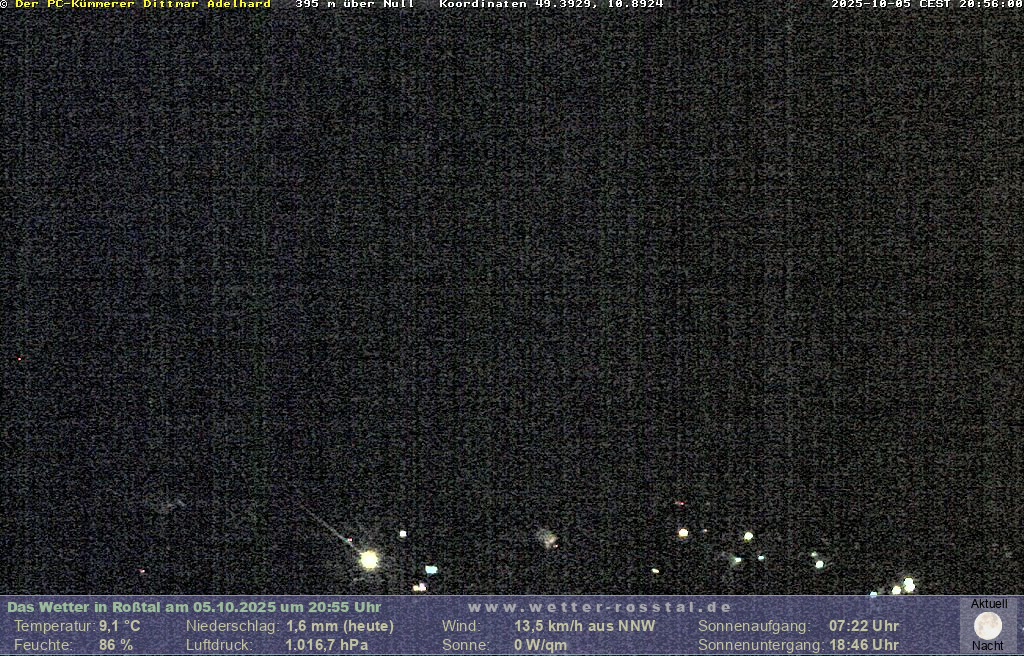Viewport: 1024px width, 656px height.
Task: Click the dim greenish light at image center bottom
Action: click(547, 538)
